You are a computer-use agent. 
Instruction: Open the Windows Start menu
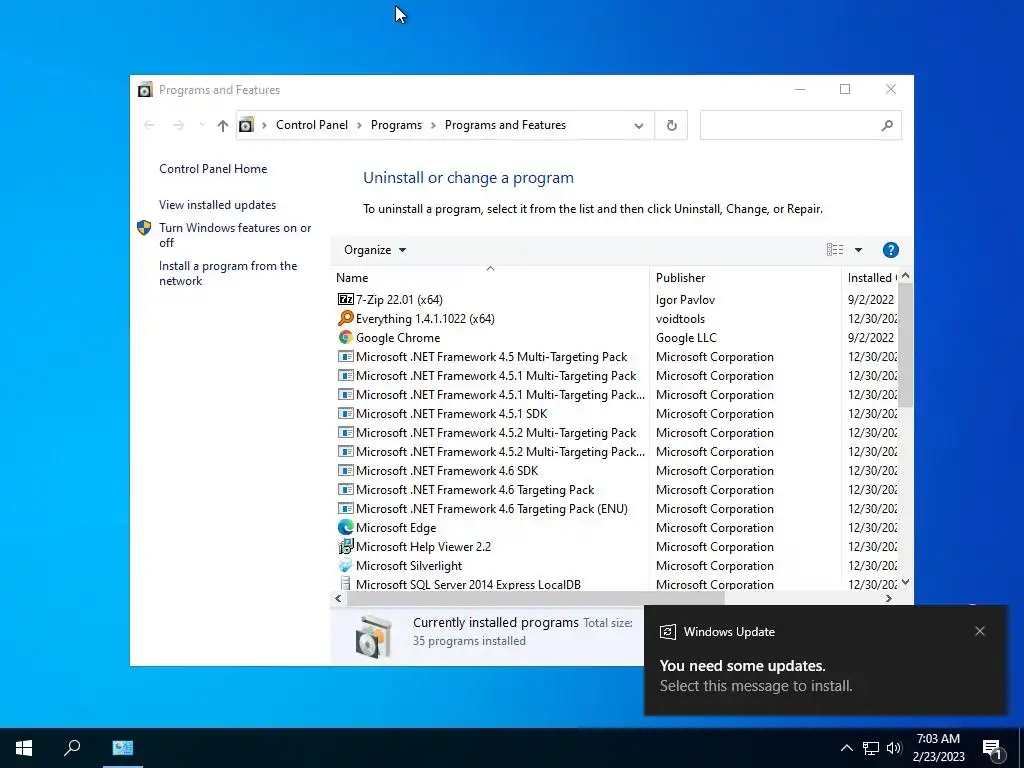point(24,748)
